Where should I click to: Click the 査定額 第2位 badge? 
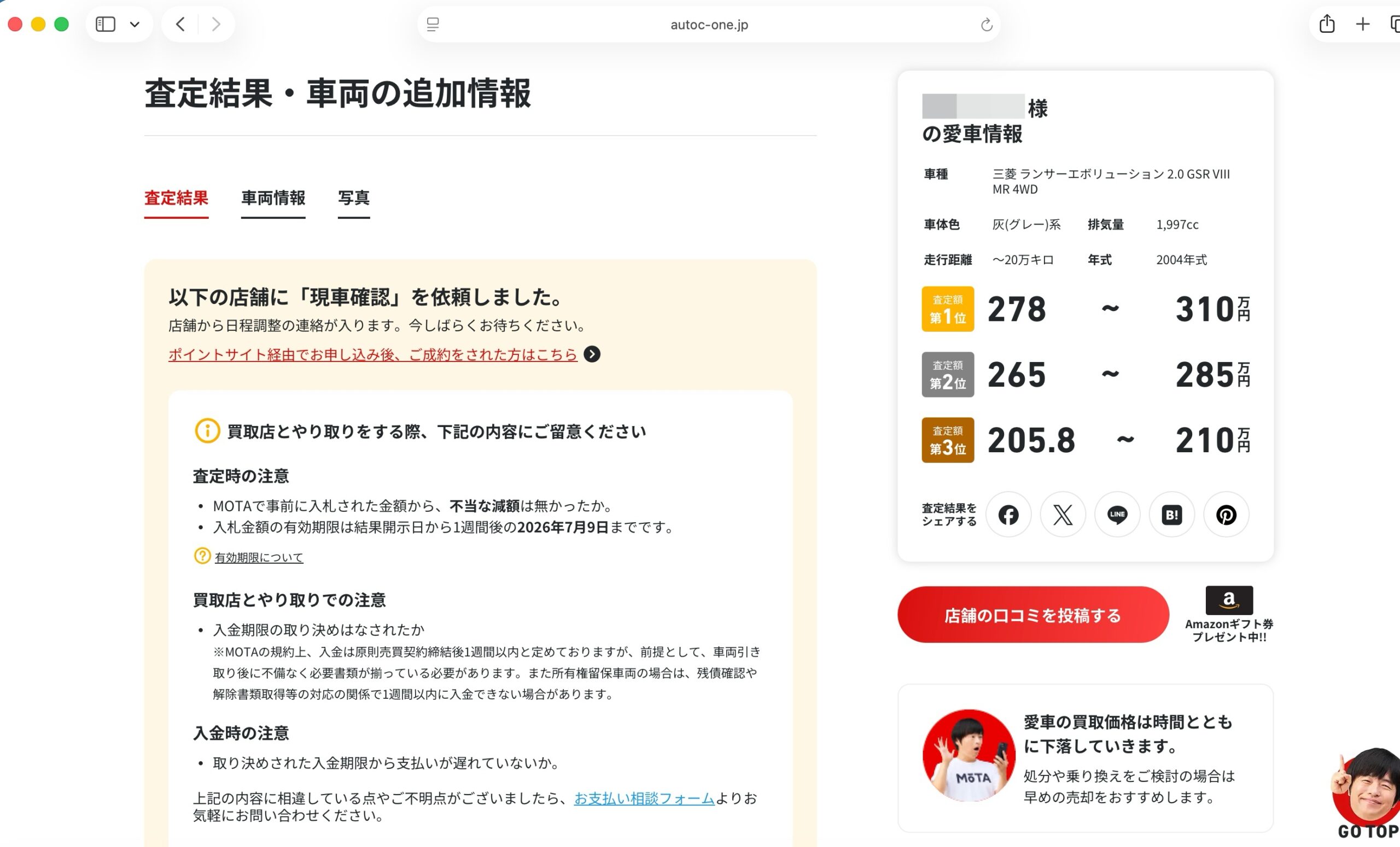pyautogui.click(x=948, y=375)
